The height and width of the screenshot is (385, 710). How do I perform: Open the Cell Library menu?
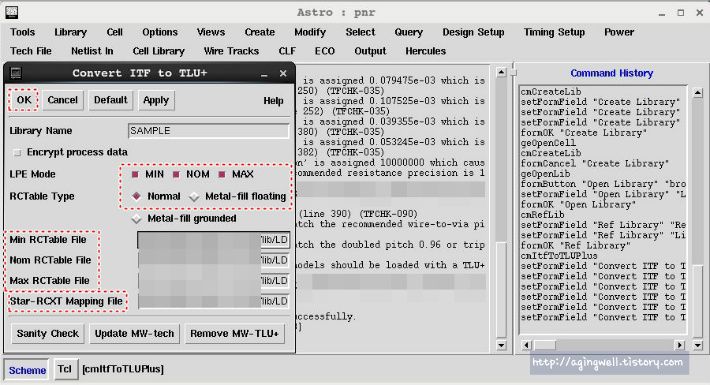[x=158, y=51]
